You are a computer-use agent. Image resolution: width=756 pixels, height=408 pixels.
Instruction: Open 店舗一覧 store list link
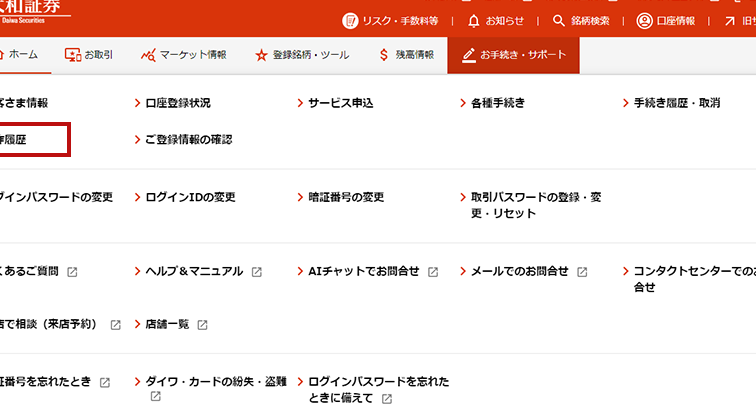tap(167, 325)
